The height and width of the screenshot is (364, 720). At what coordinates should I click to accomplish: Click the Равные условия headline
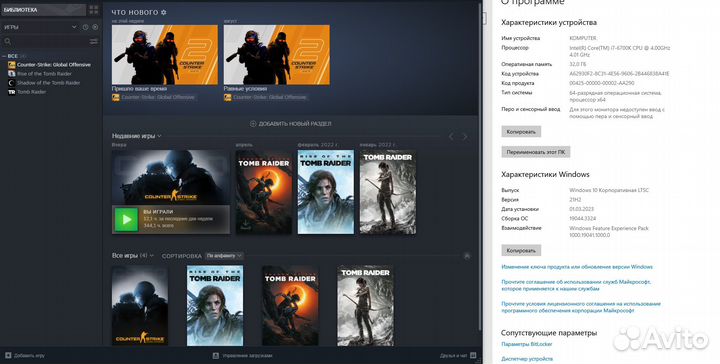pos(245,89)
